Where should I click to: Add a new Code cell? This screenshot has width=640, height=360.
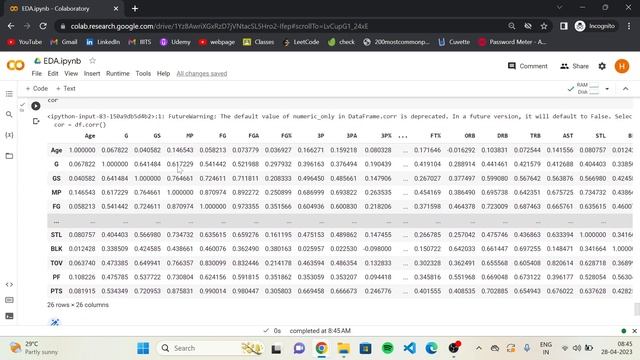(x=37, y=89)
